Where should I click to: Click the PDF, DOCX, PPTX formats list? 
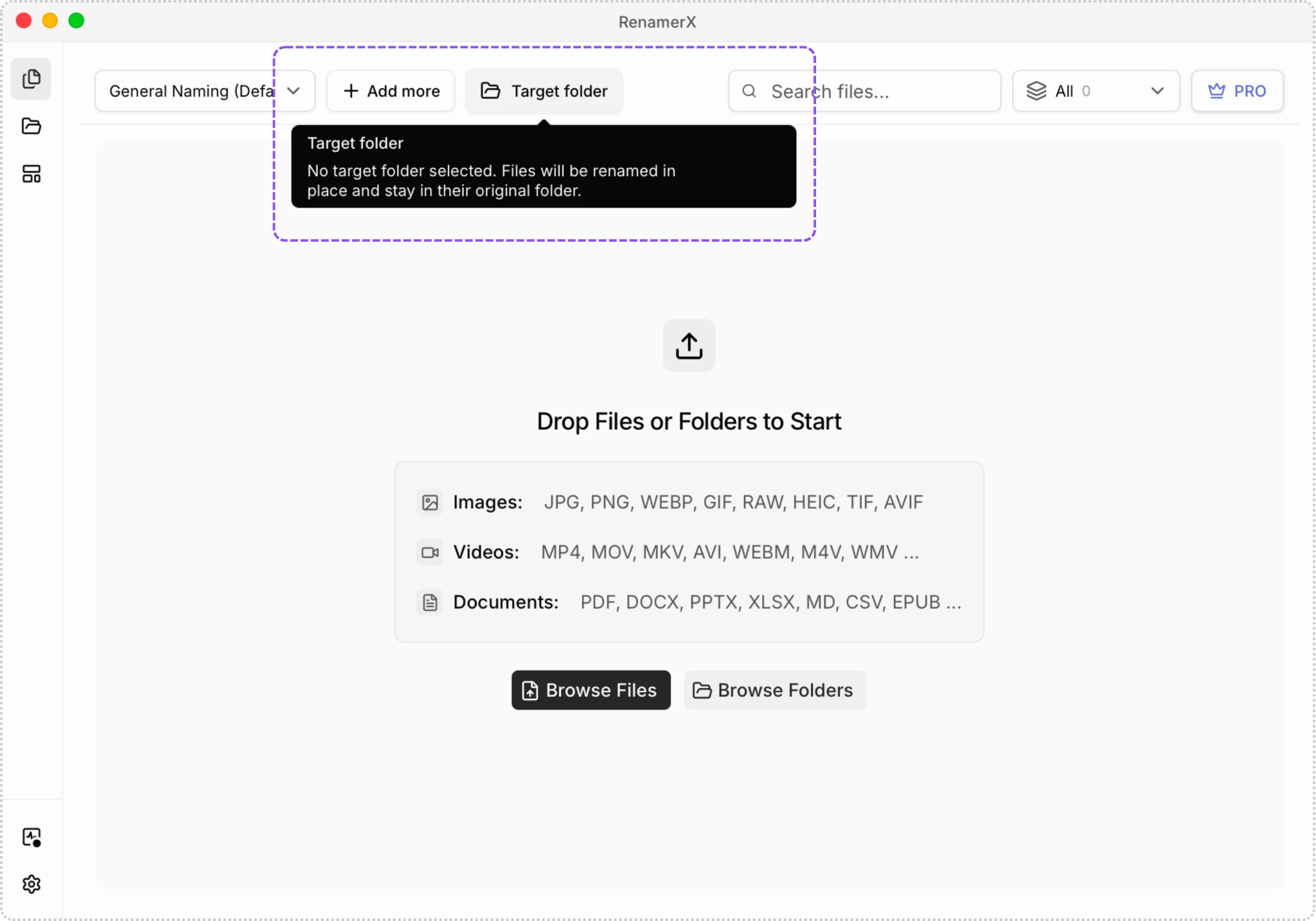pyautogui.click(x=771, y=602)
